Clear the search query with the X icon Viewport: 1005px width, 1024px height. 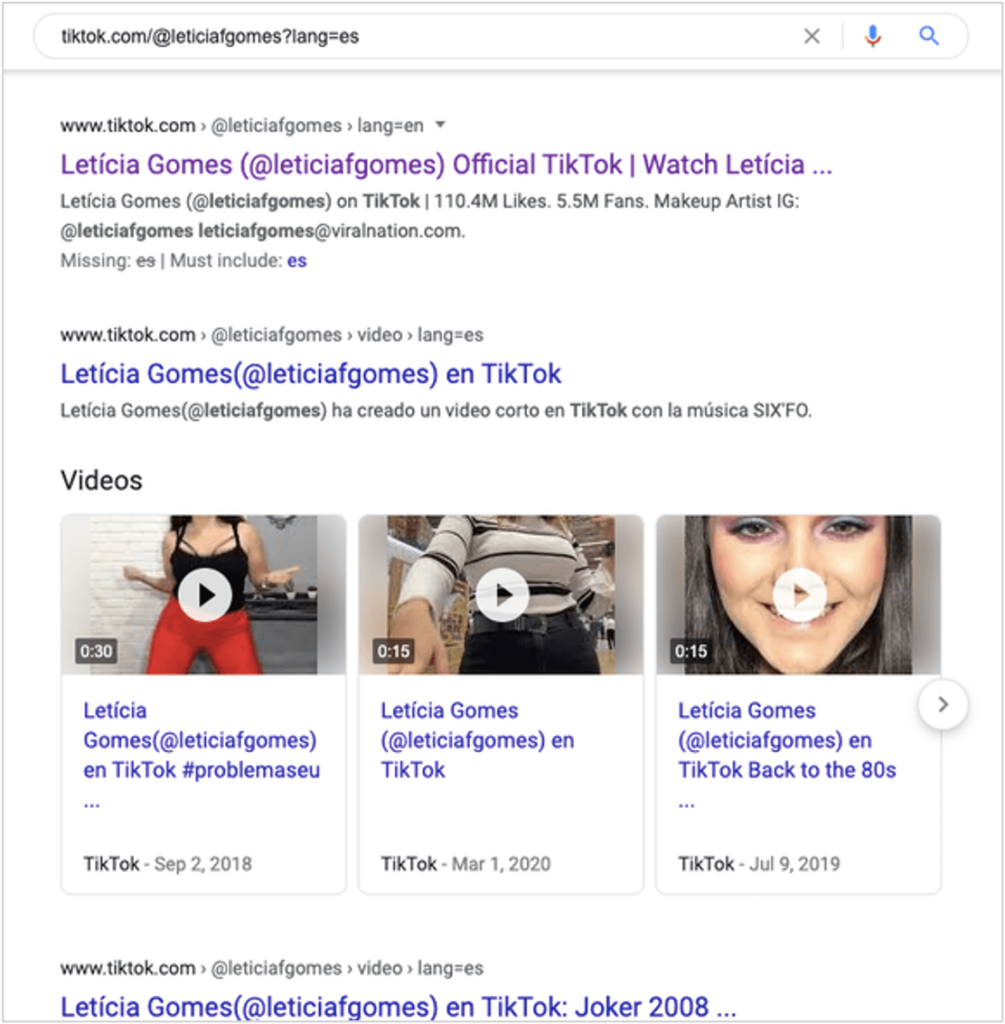[x=812, y=36]
